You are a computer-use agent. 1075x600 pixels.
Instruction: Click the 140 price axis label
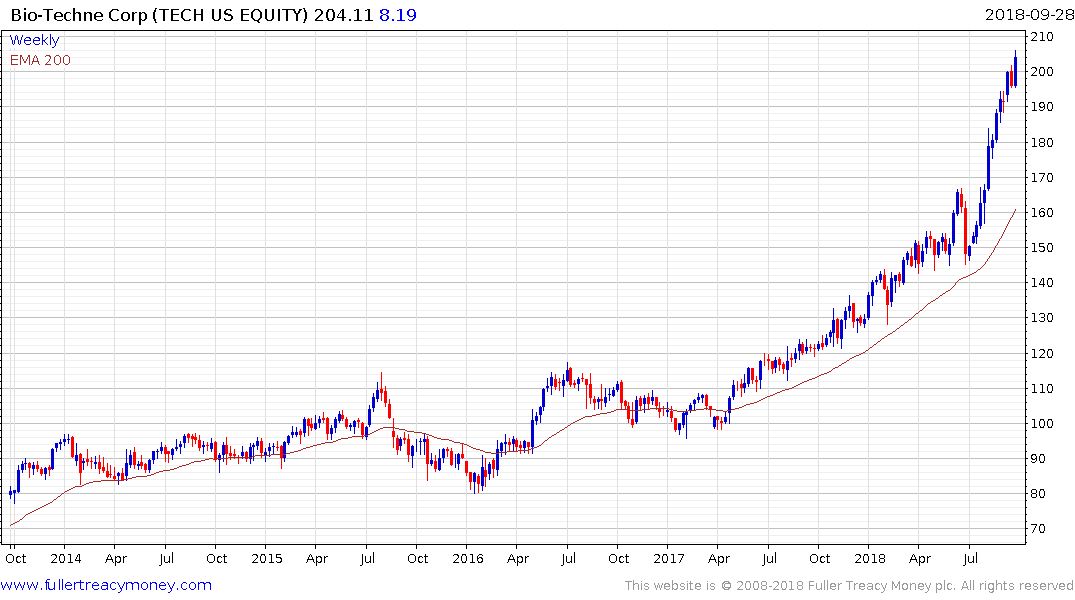[x=1042, y=282]
